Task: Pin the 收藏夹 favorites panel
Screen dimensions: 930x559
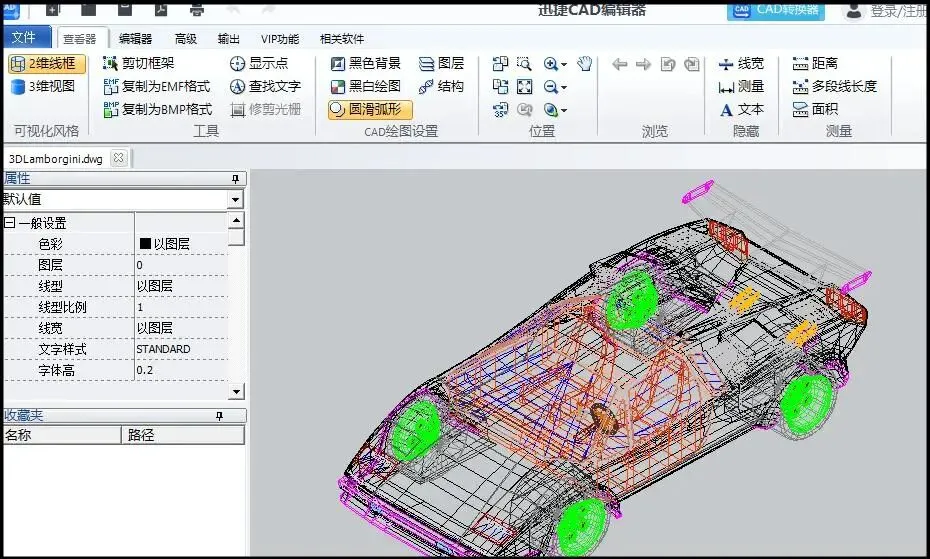Action: tap(219, 416)
